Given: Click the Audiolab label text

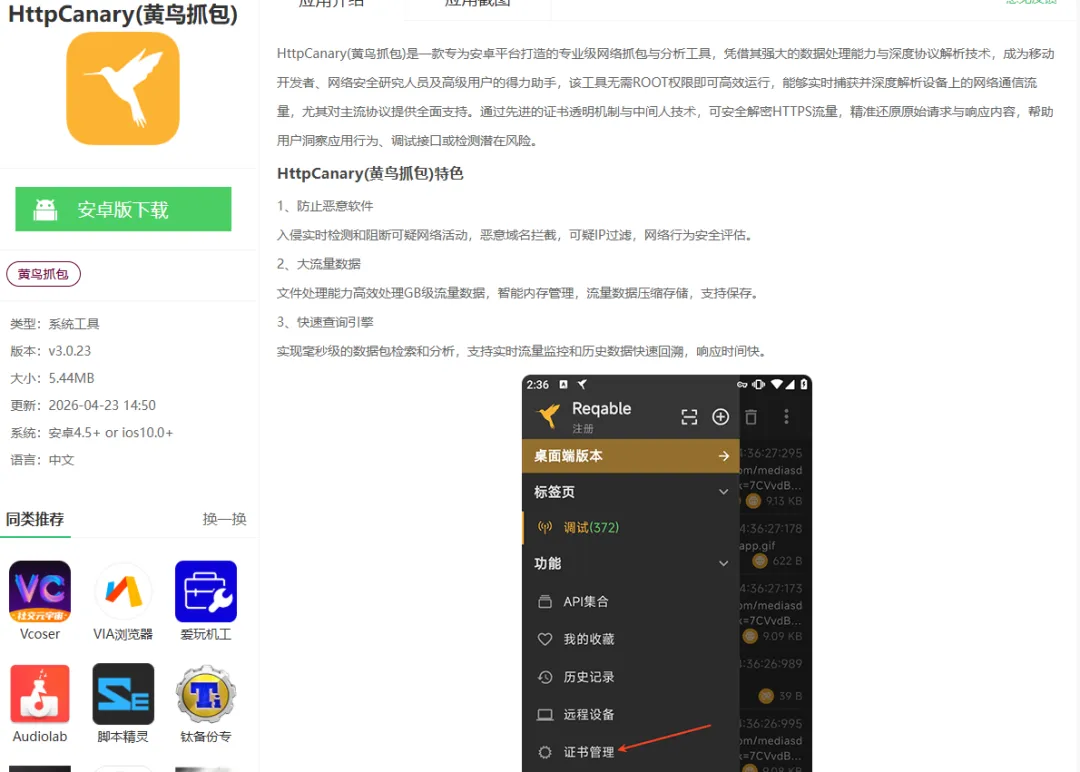Looking at the screenshot, I should (40, 736).
